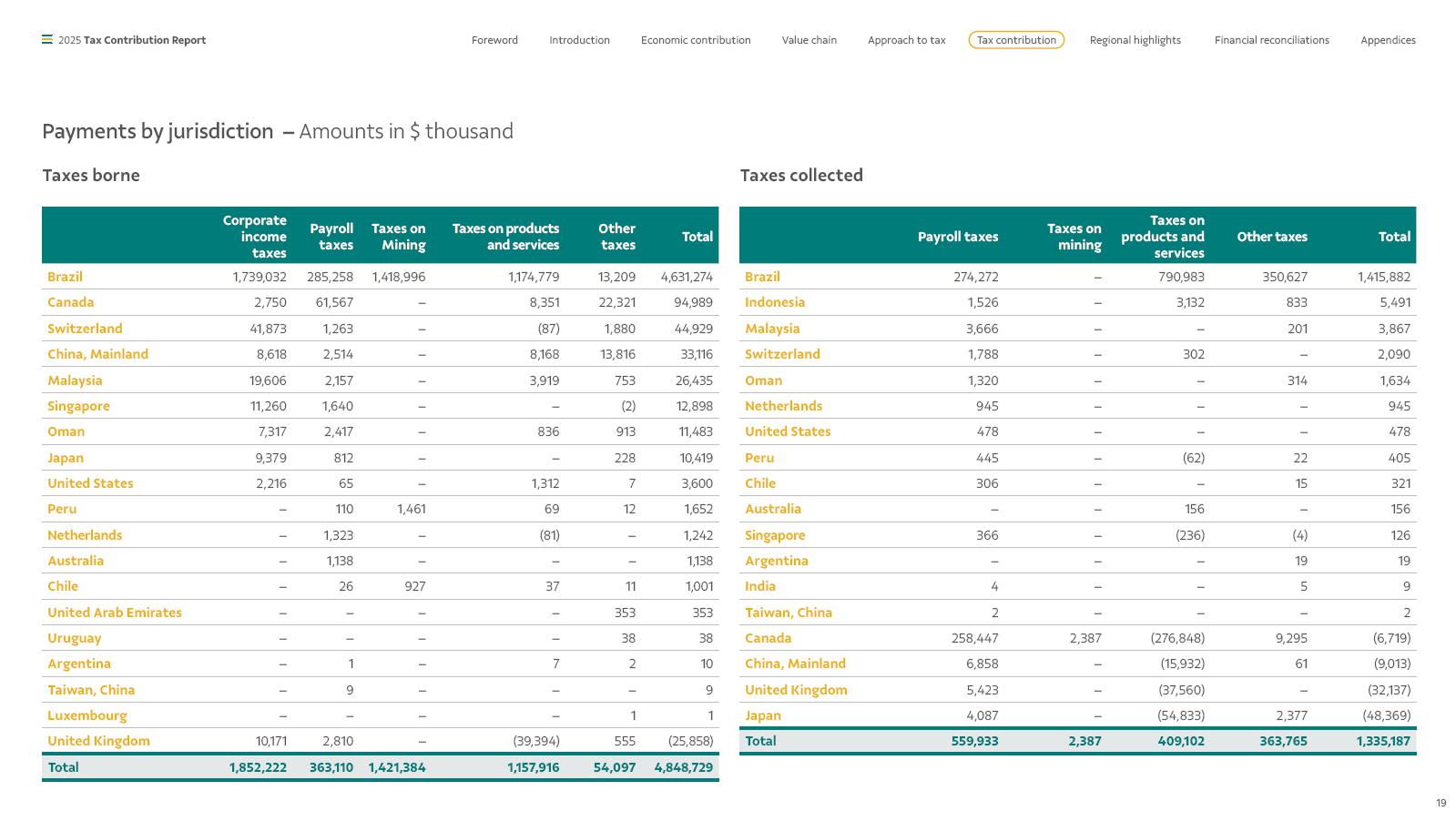
Task: Select the Taxes collected heading
Action: pos(801,175)
